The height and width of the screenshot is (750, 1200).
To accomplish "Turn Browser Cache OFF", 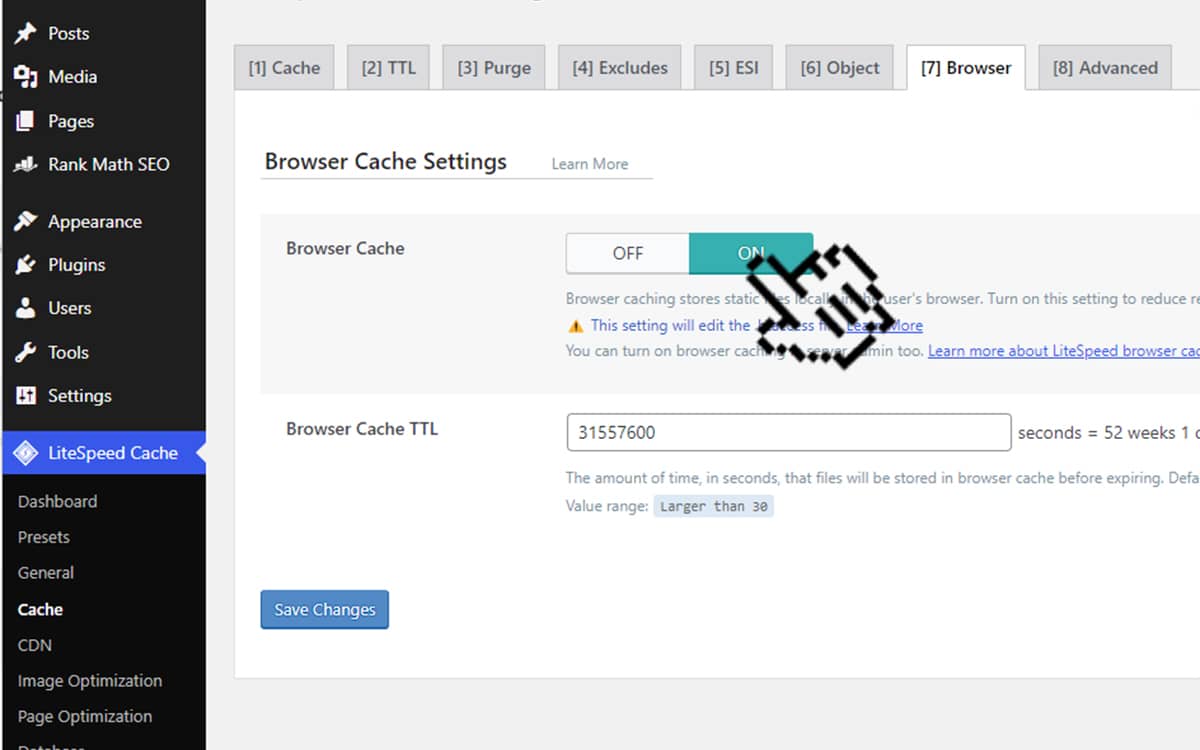I will click(627, 253).
